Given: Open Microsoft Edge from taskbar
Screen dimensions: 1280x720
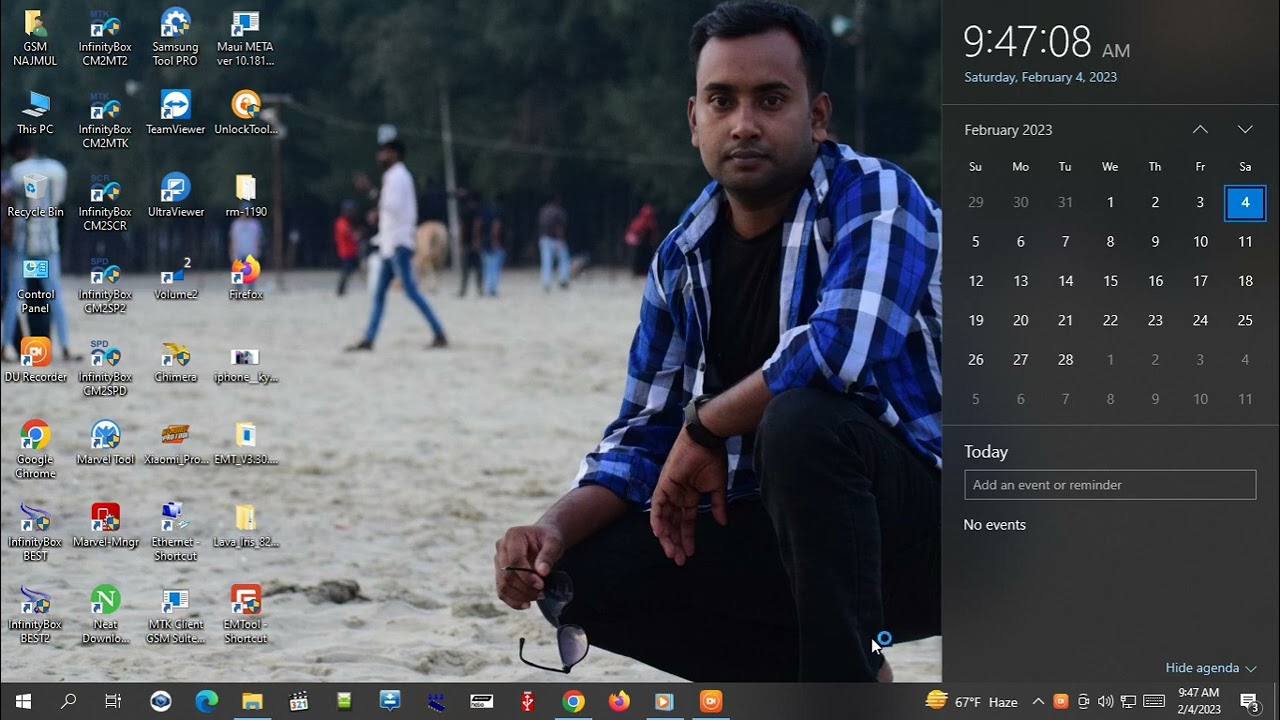Looking at the screenshot, I should point(206,701).
